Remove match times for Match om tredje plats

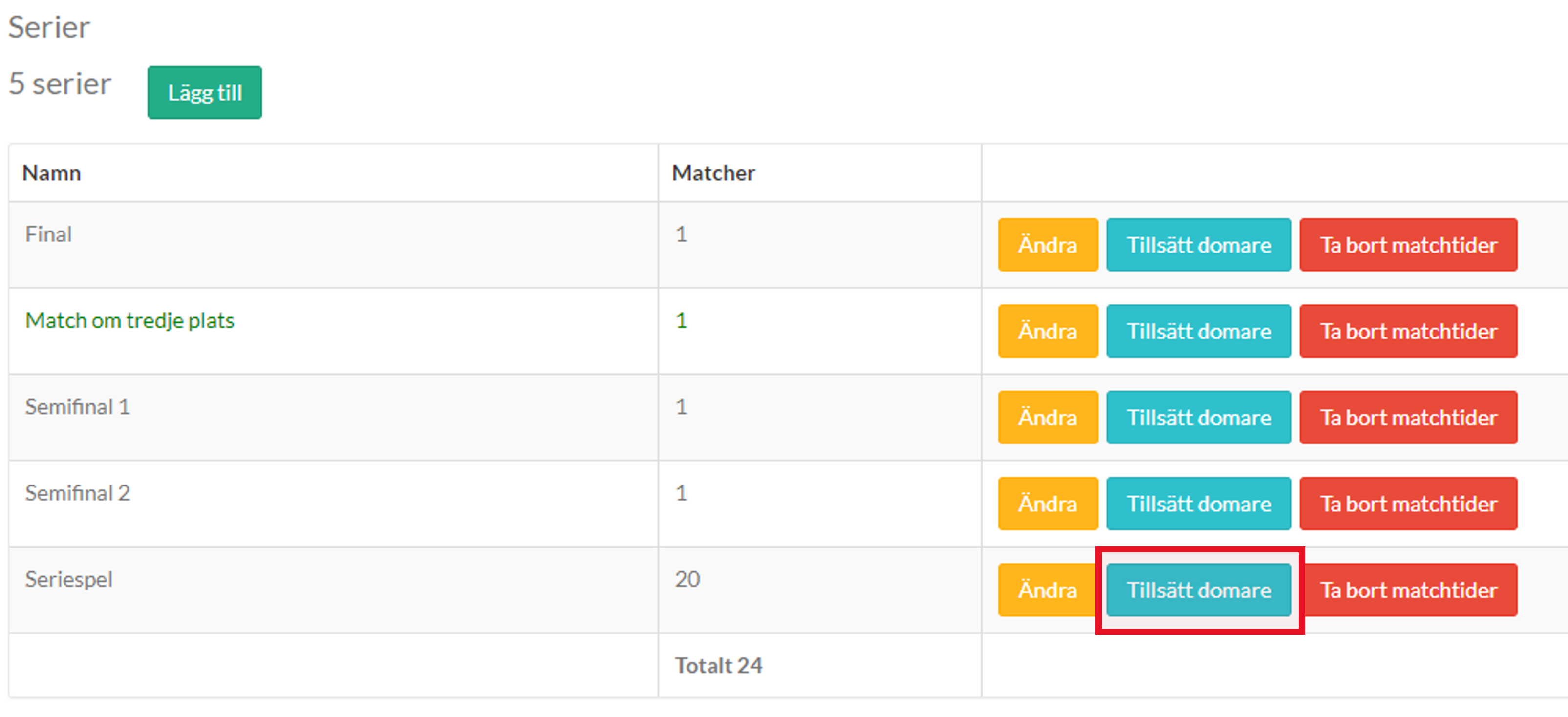[1408, 331]
